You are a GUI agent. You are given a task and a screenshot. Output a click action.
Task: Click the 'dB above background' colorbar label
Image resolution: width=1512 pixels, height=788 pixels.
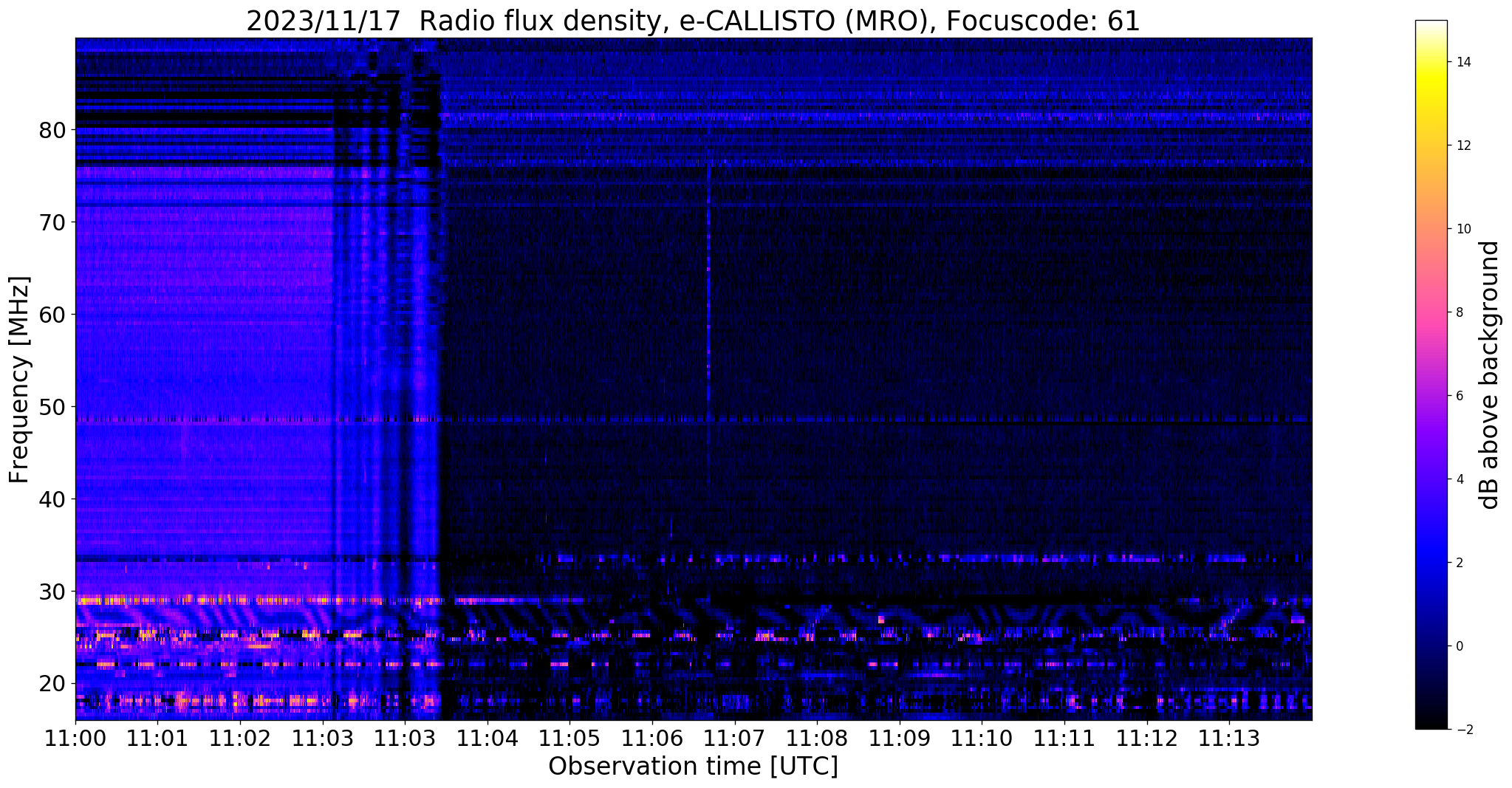(x=1490, y=375)
